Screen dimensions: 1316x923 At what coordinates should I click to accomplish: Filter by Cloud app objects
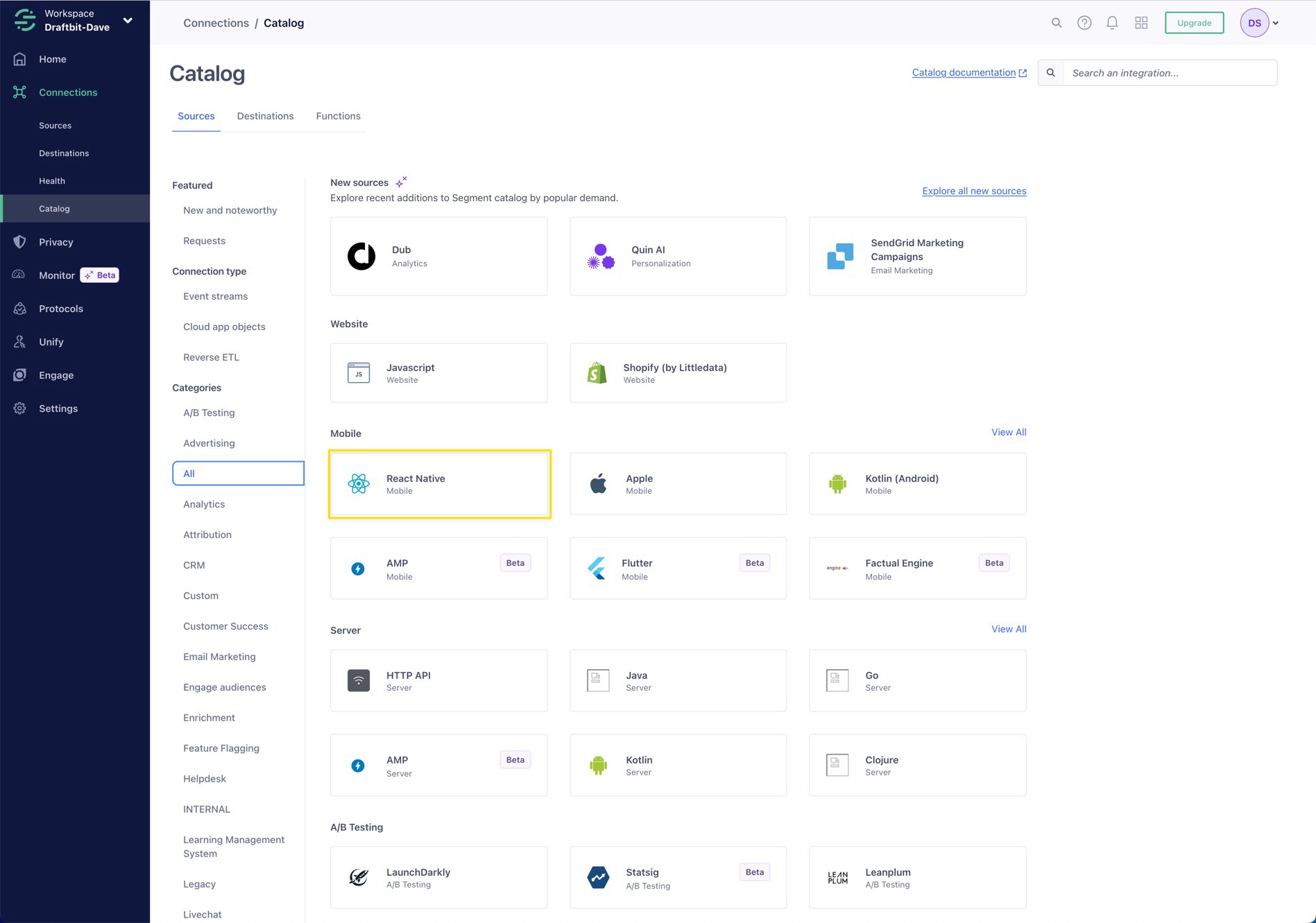(224, 327)
